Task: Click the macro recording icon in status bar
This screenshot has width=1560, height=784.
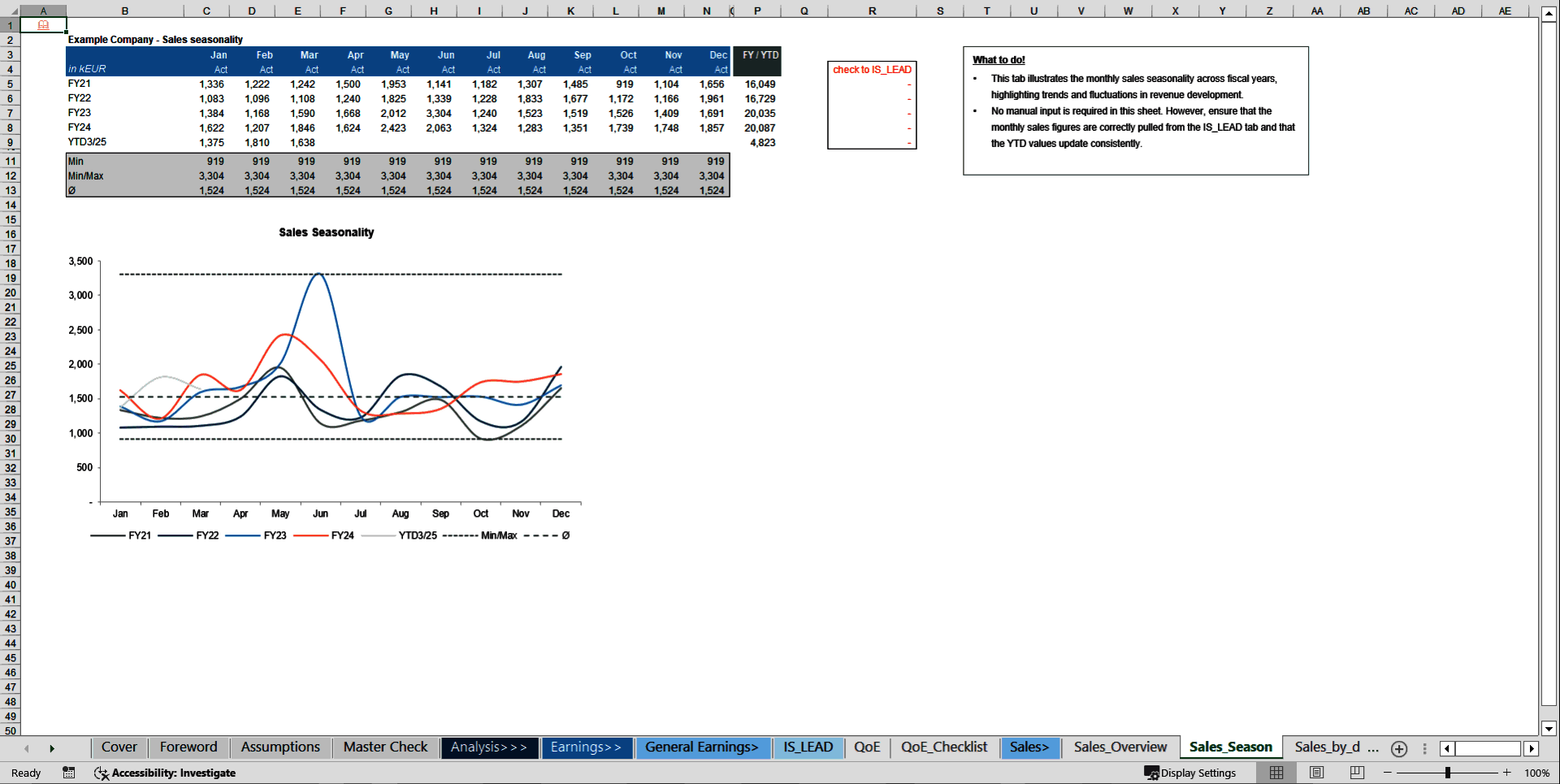Action: click(x=69, y=773)
